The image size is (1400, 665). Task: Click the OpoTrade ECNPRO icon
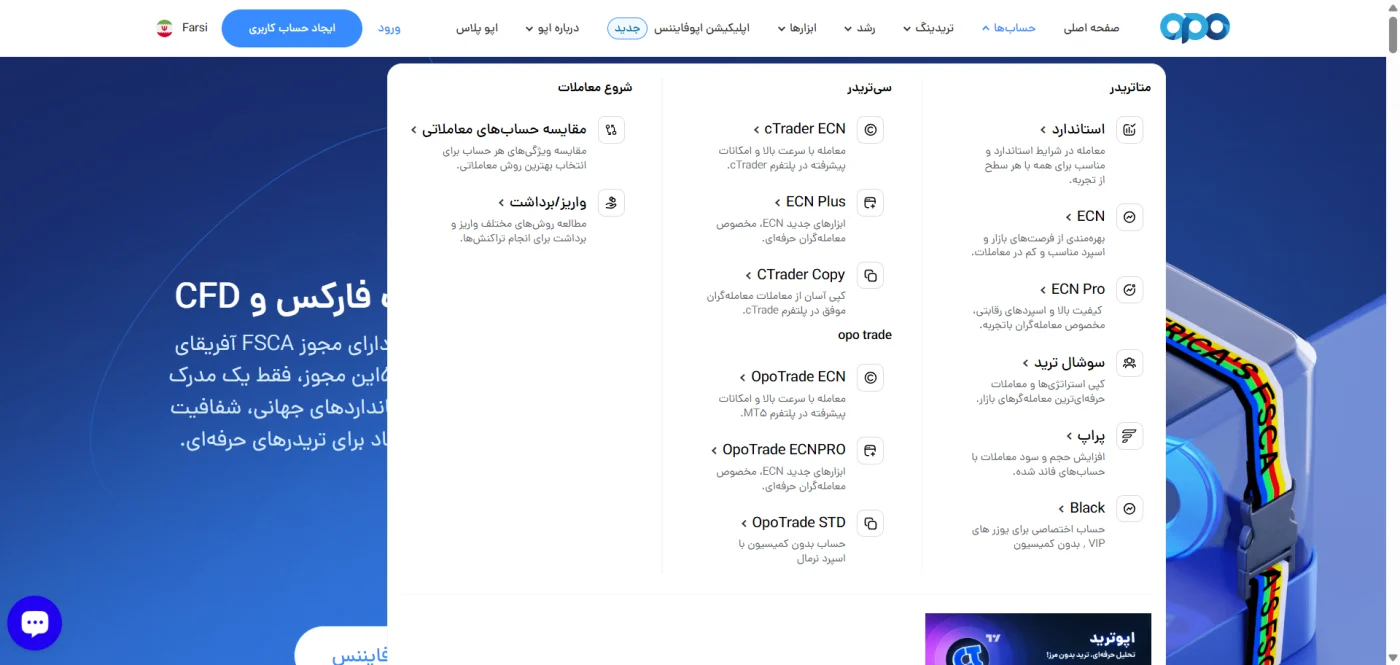click(870, 451)
